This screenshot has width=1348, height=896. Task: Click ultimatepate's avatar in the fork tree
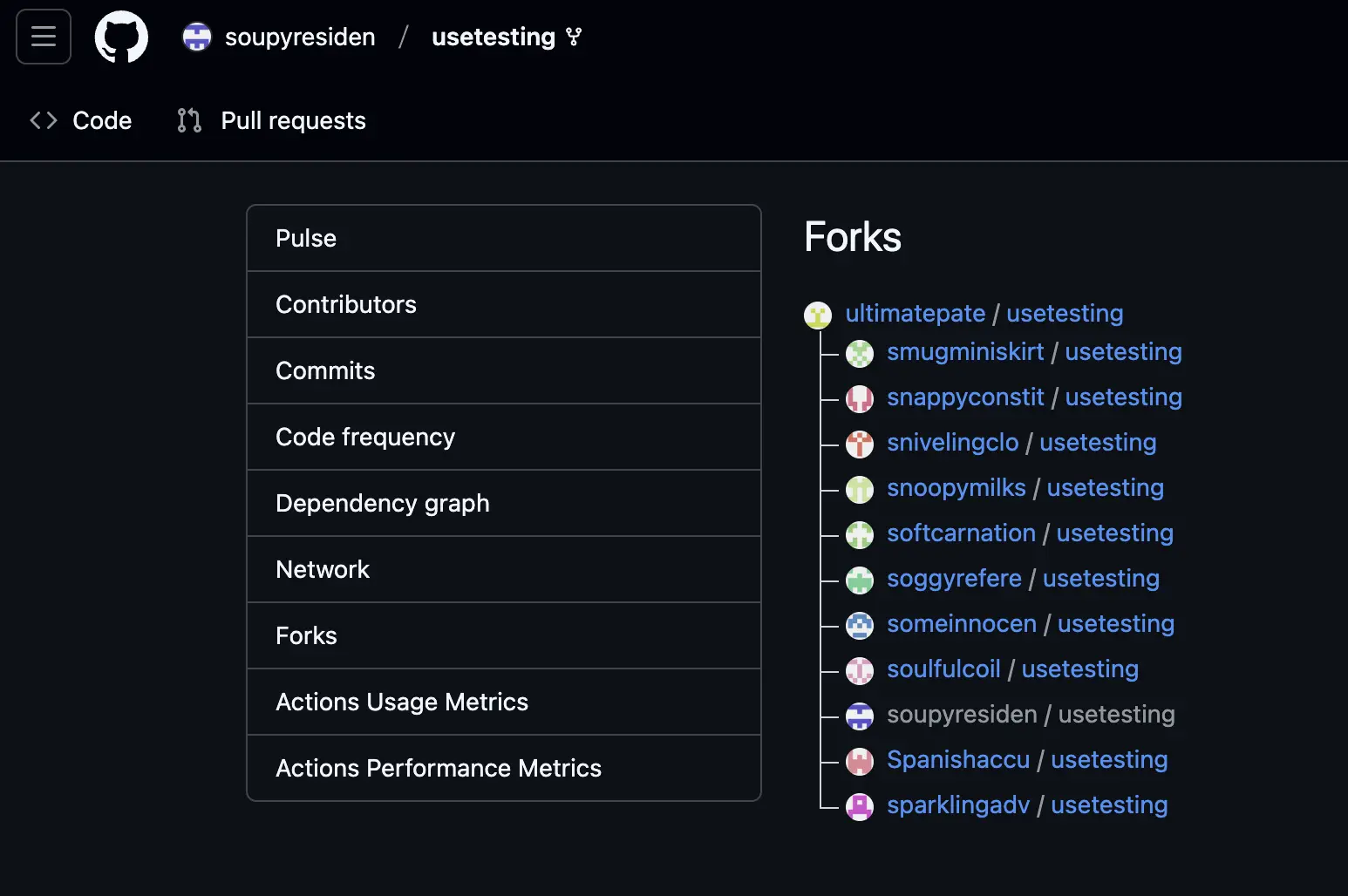click(x=817, y=316)
